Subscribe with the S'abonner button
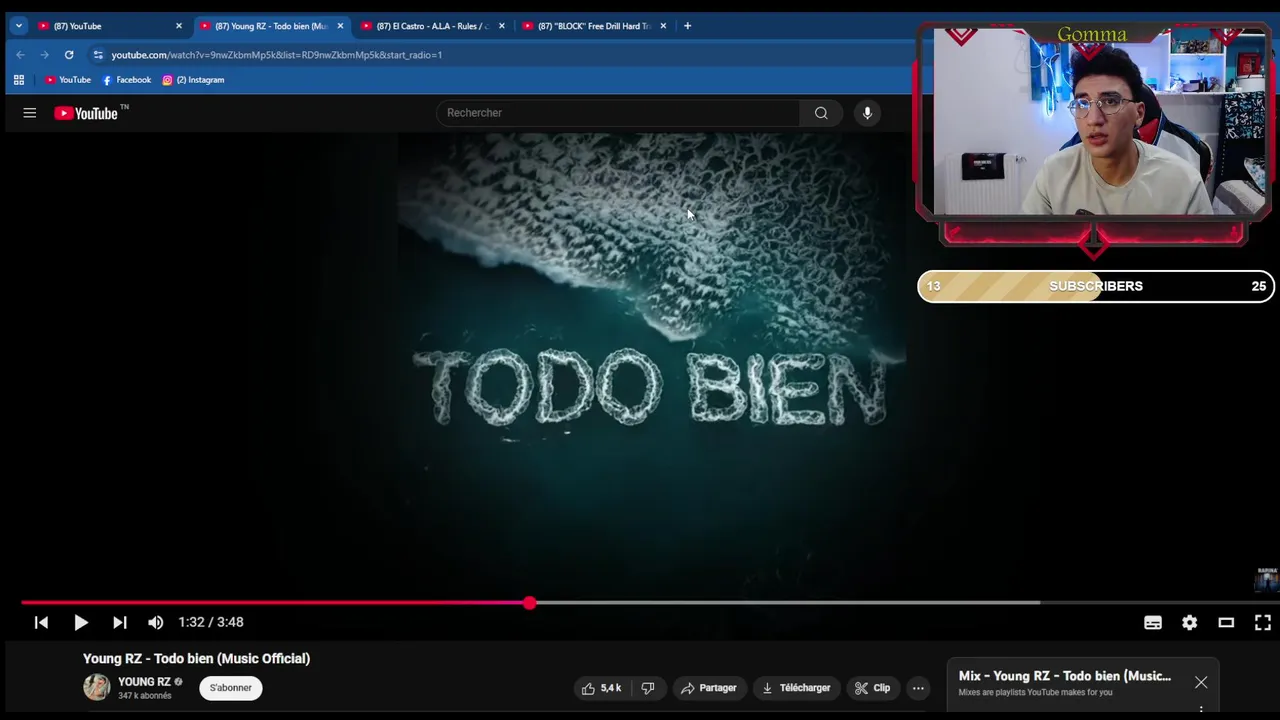The width and height of the screenshot is (1280, 720). pos(231,688)
